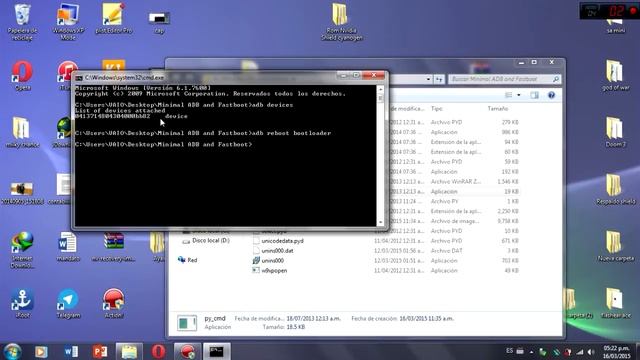Click the cmd window scrollbar up arrow
This screenshot has width=640, height=360.
(380, 89)
